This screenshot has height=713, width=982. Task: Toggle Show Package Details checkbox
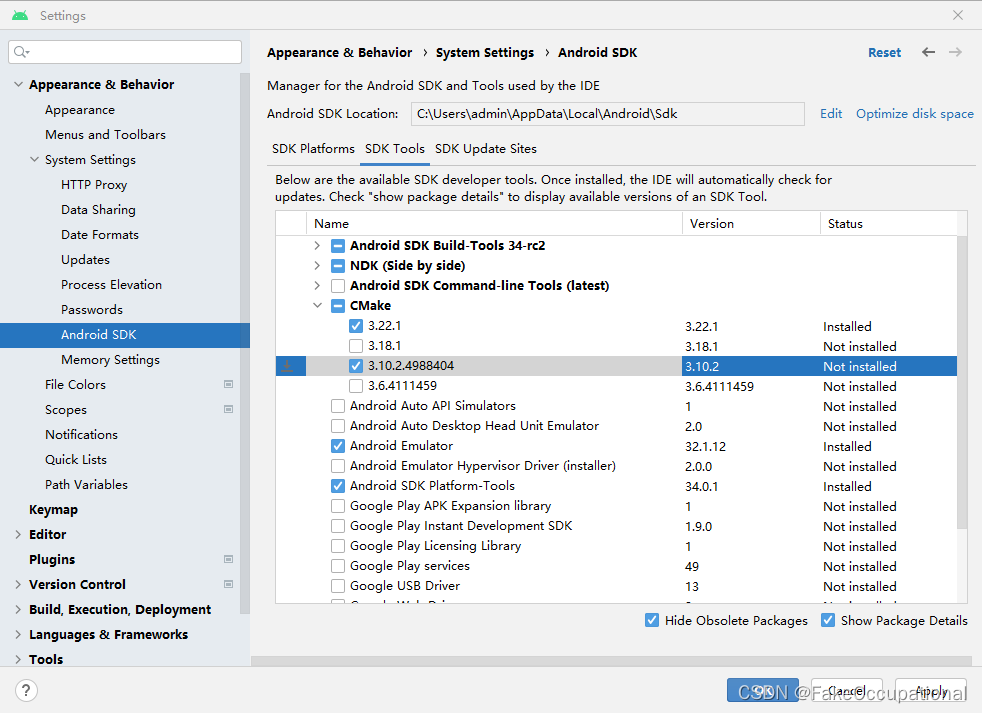click(x=828, y=620)
